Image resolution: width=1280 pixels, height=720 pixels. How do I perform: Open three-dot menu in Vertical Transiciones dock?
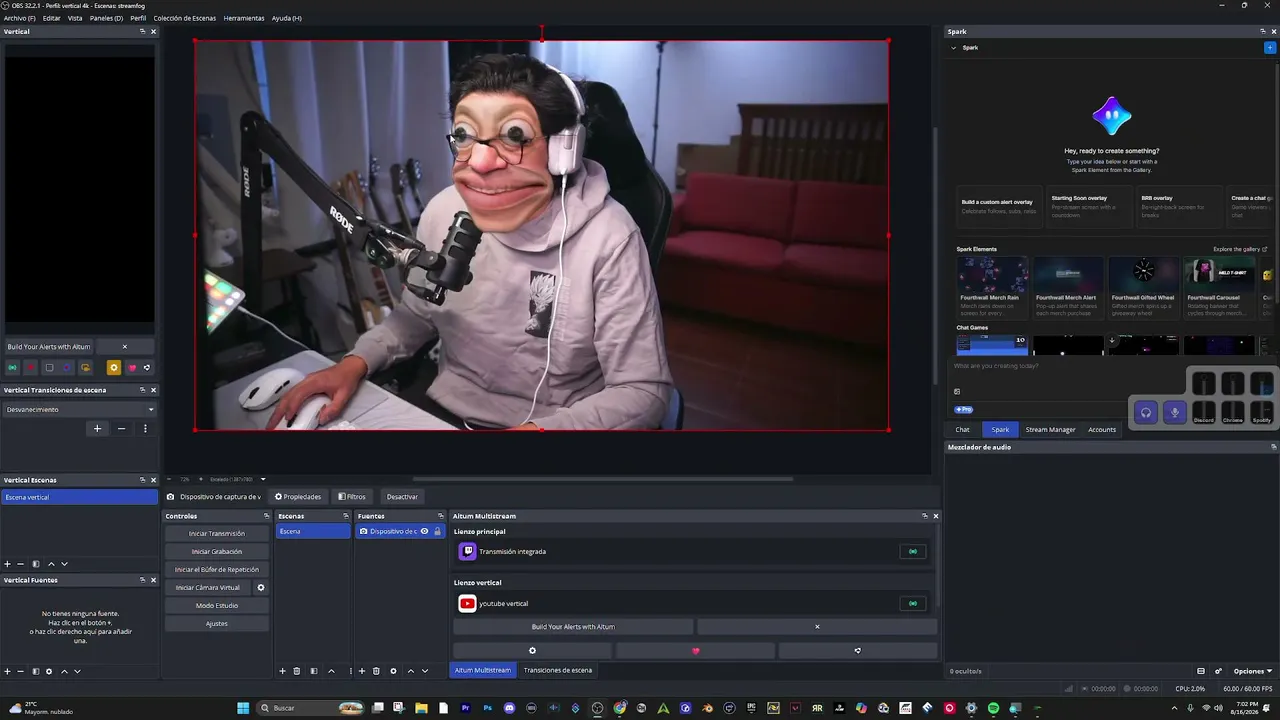click(145, 429)
